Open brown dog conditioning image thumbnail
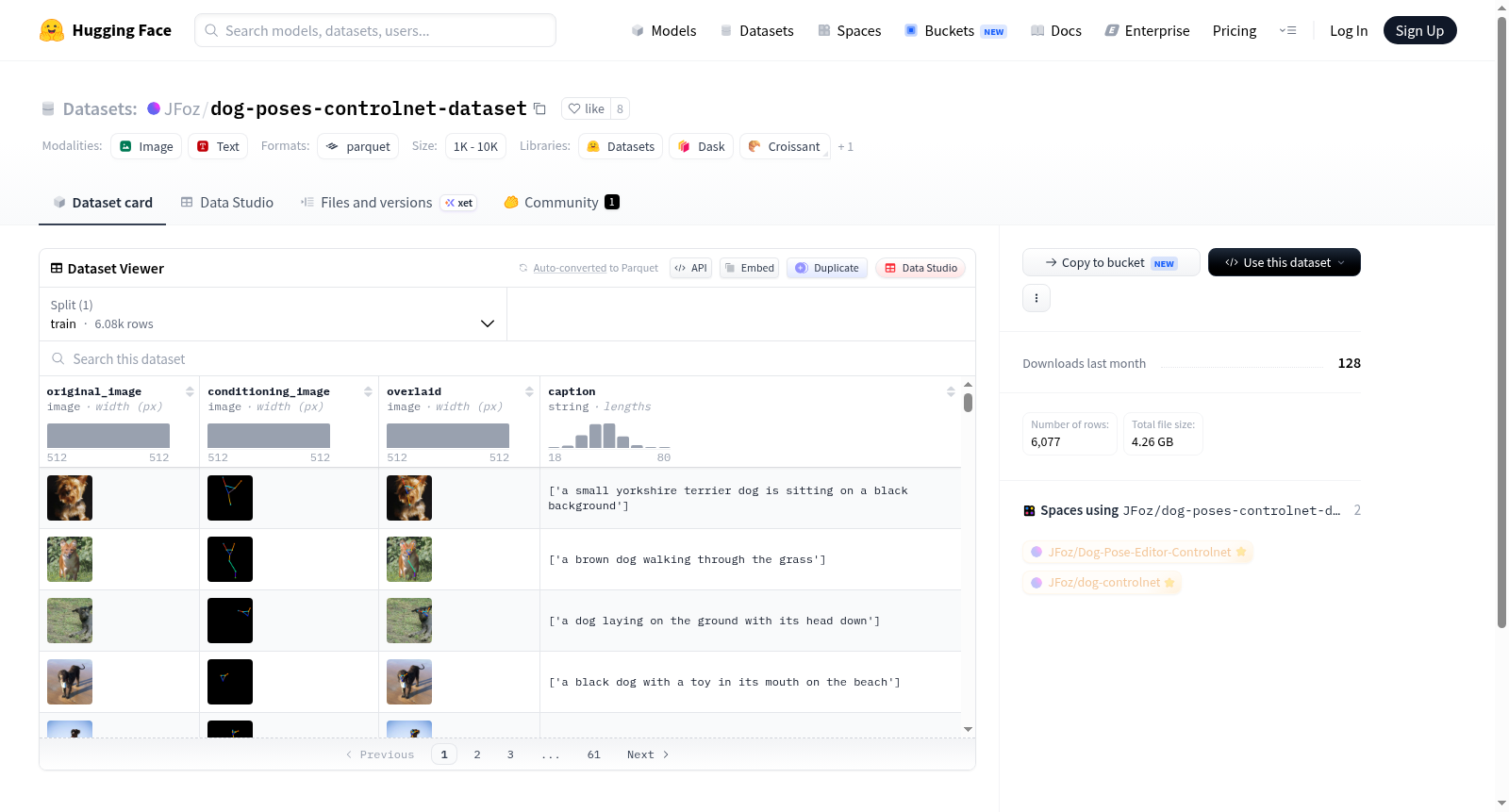The image size is (1509, 812). point(230,559)
